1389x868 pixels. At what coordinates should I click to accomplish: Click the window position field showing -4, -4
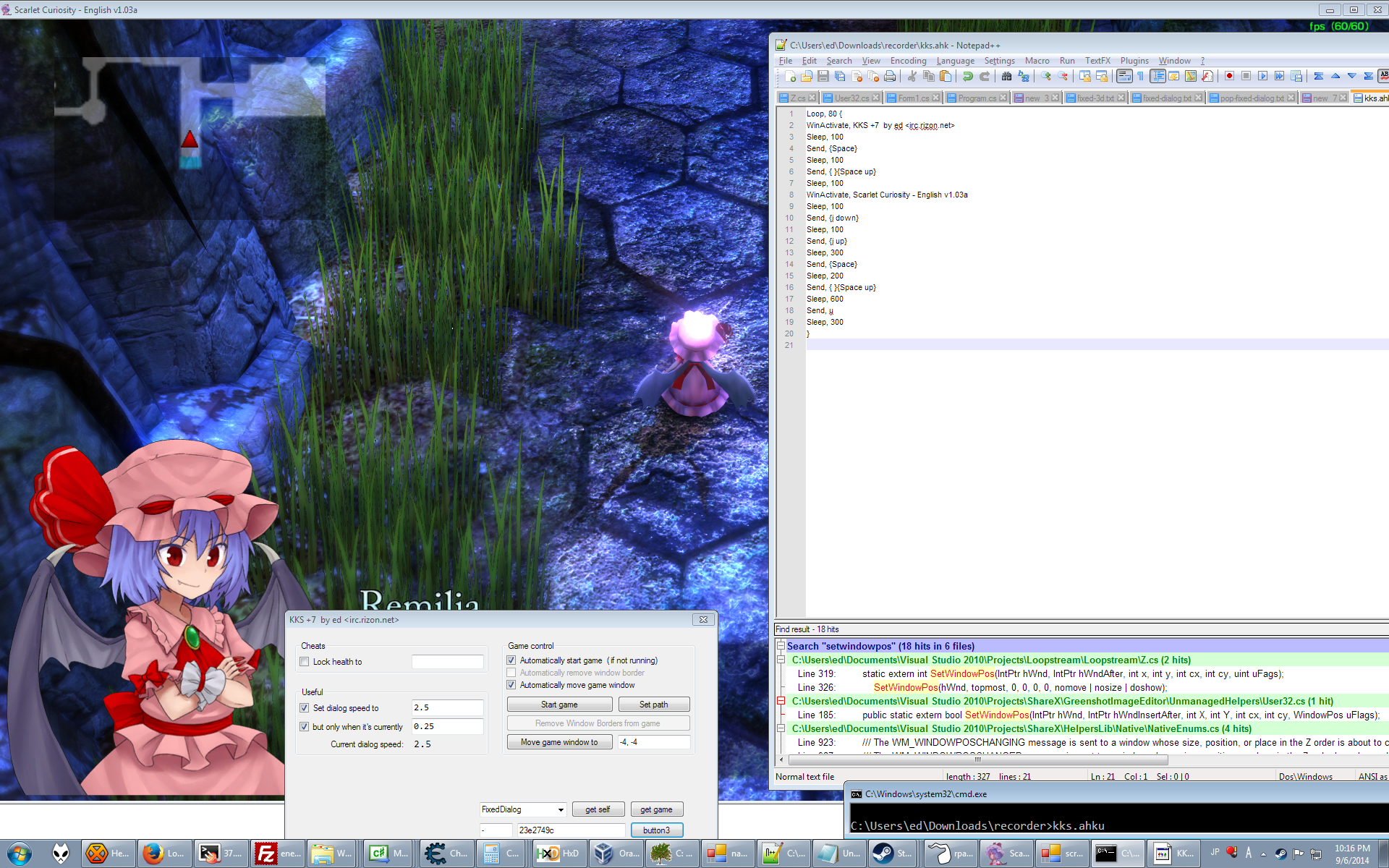click(x=653, y=742)
